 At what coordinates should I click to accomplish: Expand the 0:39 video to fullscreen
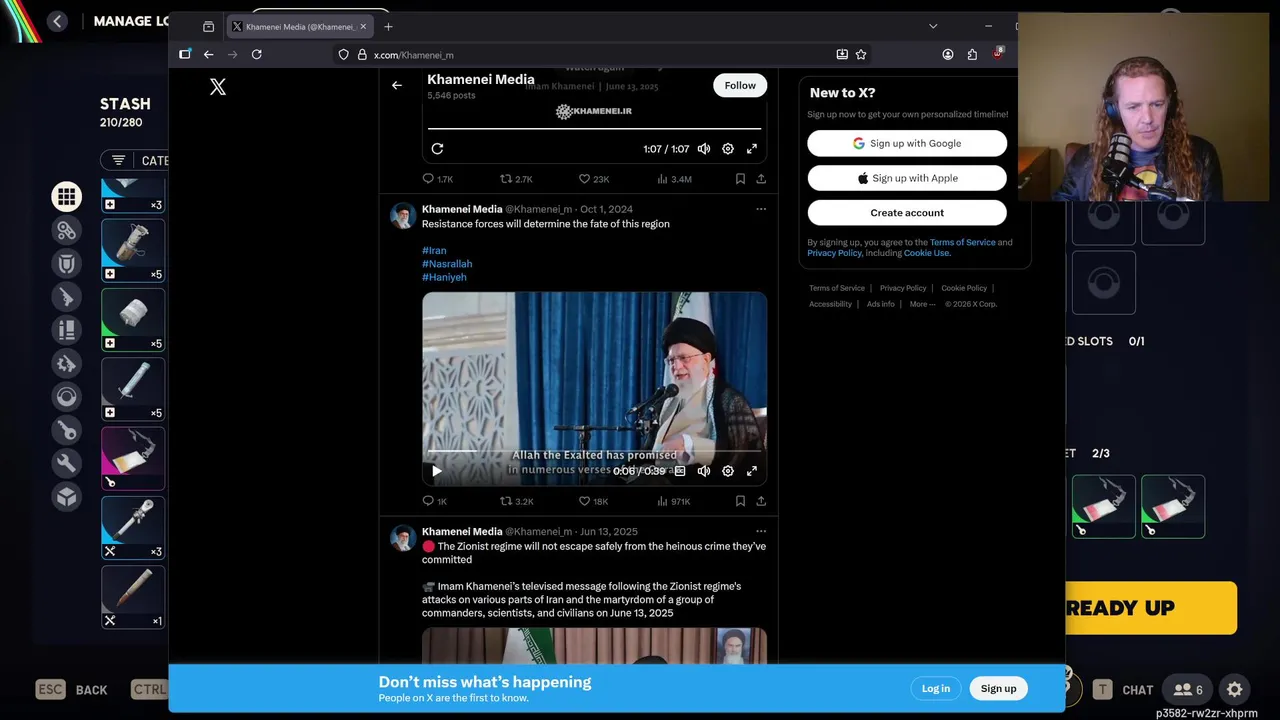[x=752, y=471]
